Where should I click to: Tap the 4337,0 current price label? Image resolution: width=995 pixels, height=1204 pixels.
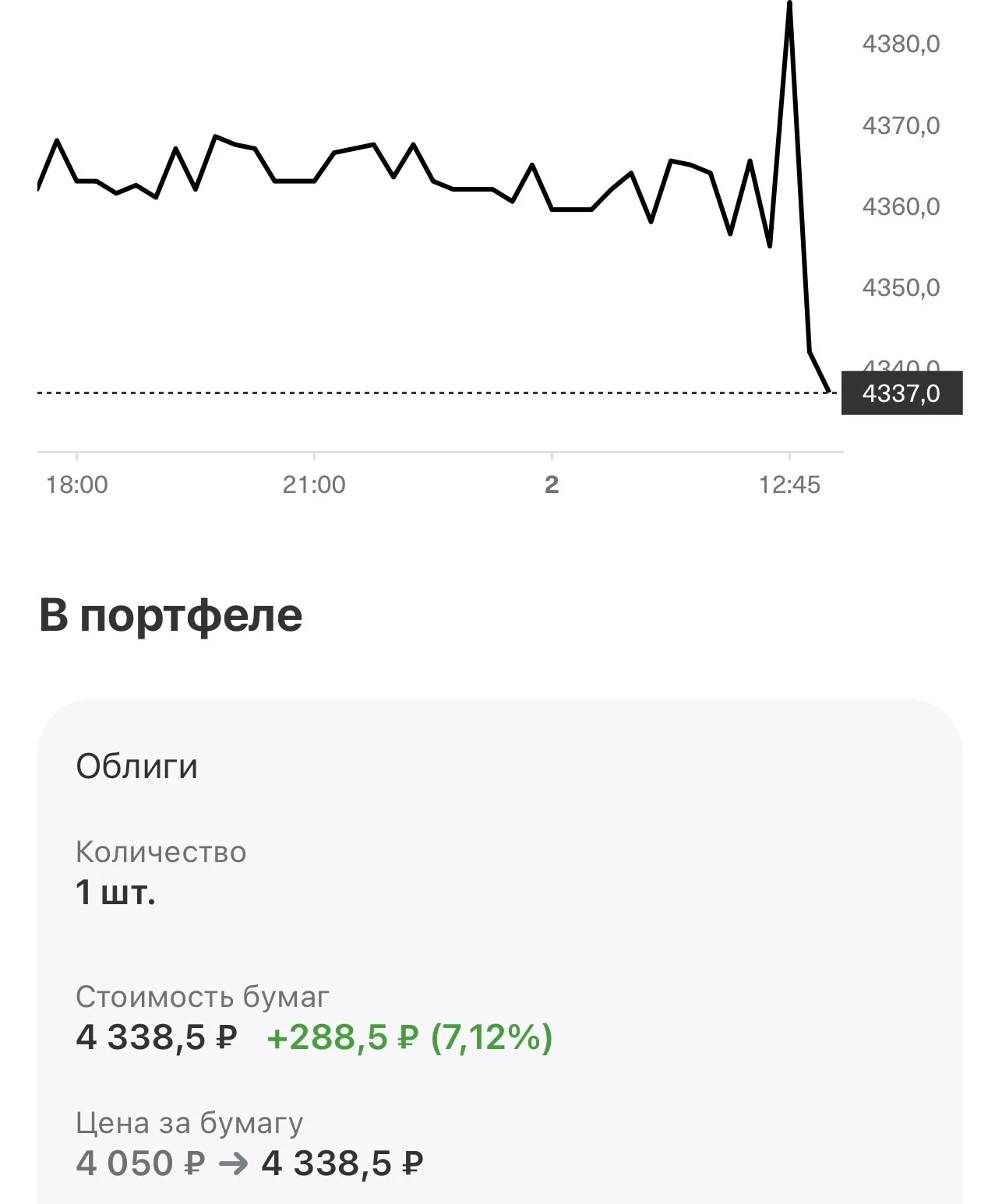point(901,393)
